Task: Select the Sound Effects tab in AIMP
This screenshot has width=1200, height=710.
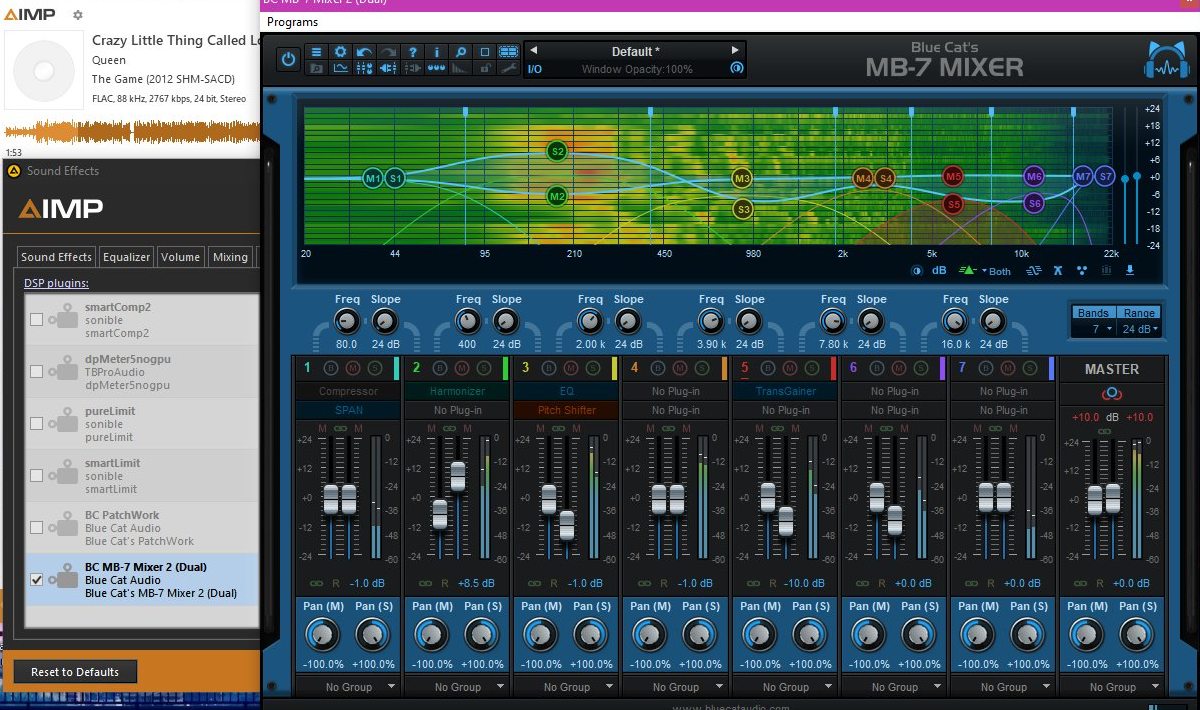Action: [57, 257]
